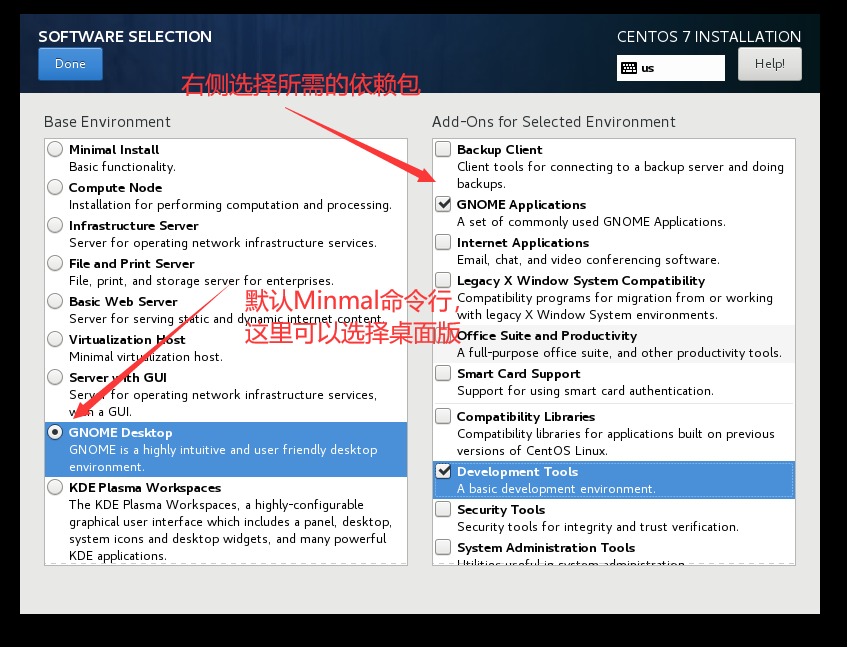Click Add-Ons for Selected Environment heading

coord(554,122)
